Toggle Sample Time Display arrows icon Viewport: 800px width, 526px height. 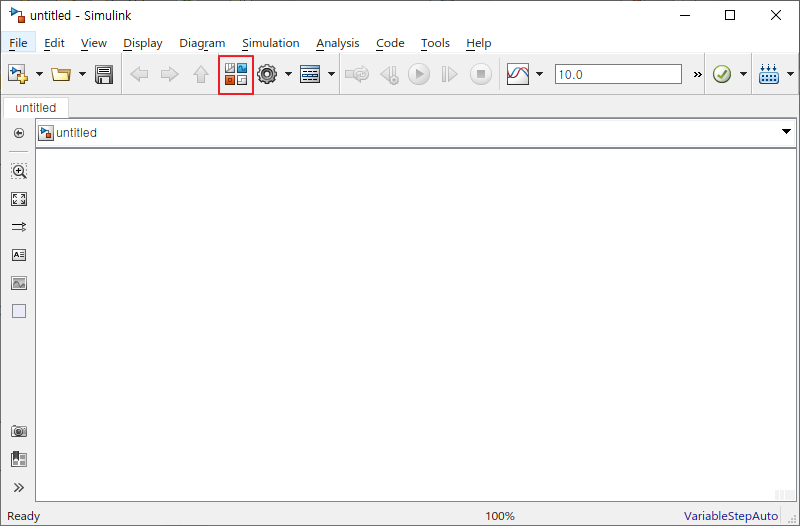pyautogui.click(x=19, y=227)
